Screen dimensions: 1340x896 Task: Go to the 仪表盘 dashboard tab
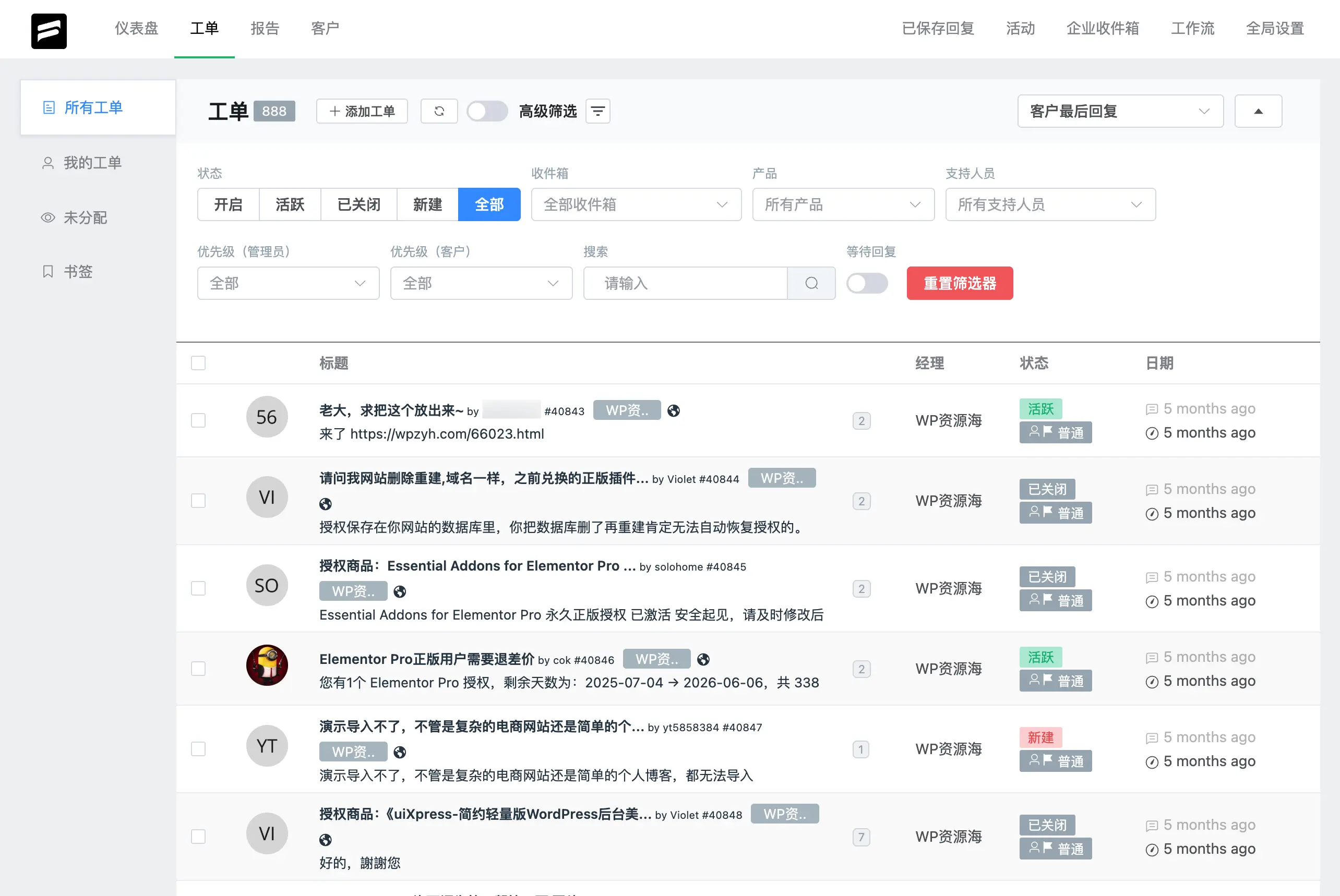137,29
